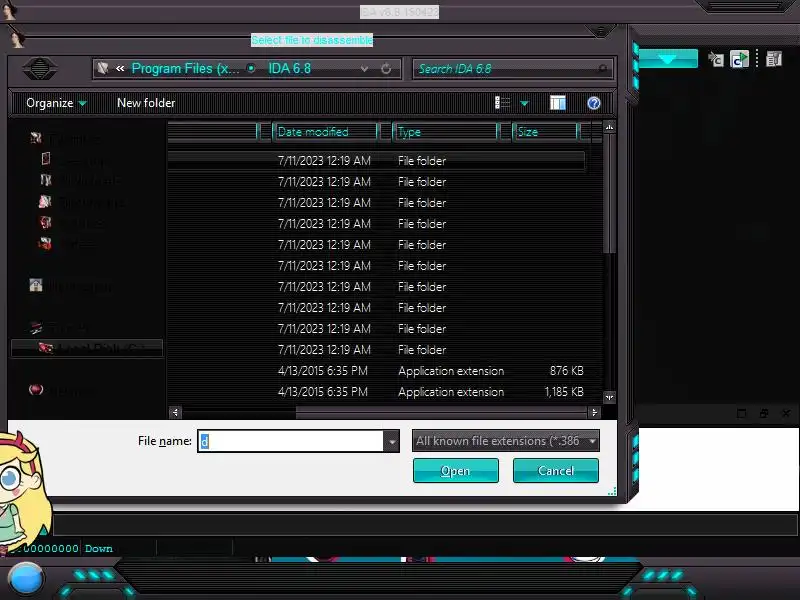This screenshot has height=600, width=800.
Task: Sort by the Type column header
Action: [445, 132]
